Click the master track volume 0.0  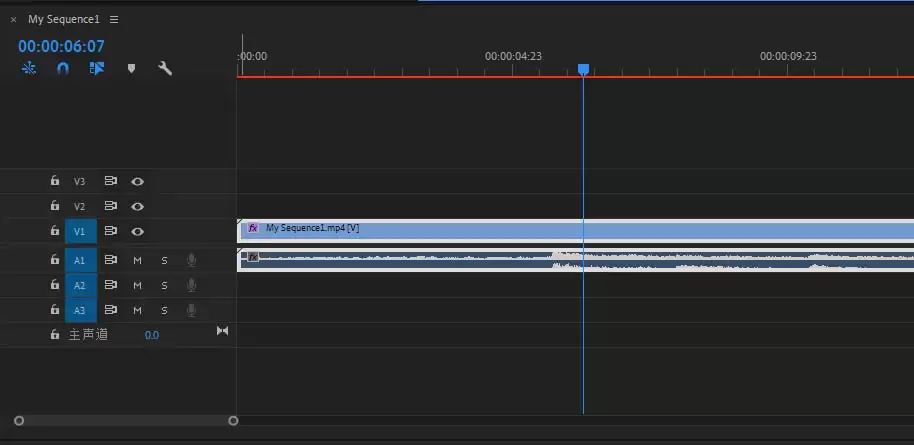pos(152,335)
